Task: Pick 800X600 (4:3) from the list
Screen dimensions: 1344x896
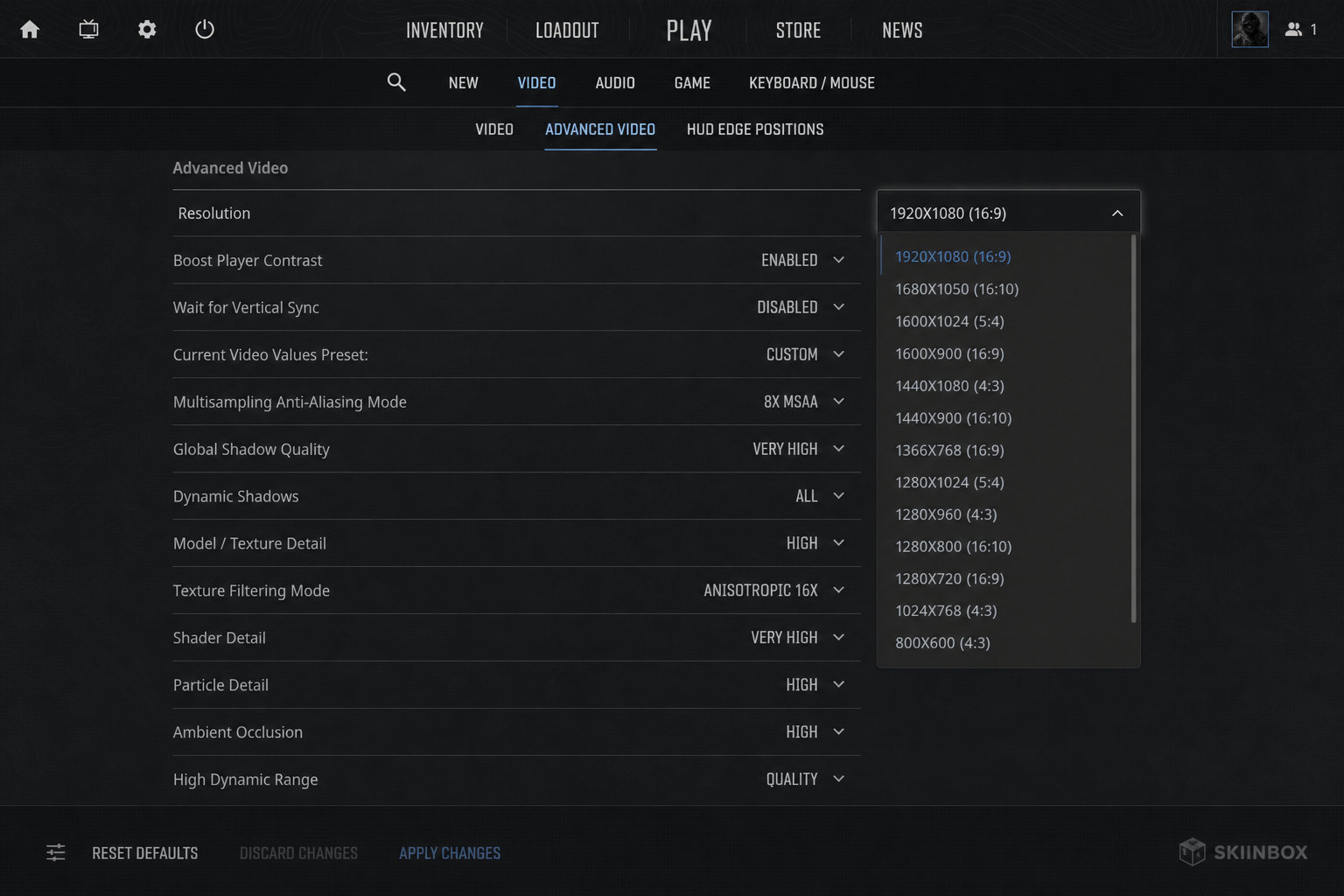Action: [942, 643]
